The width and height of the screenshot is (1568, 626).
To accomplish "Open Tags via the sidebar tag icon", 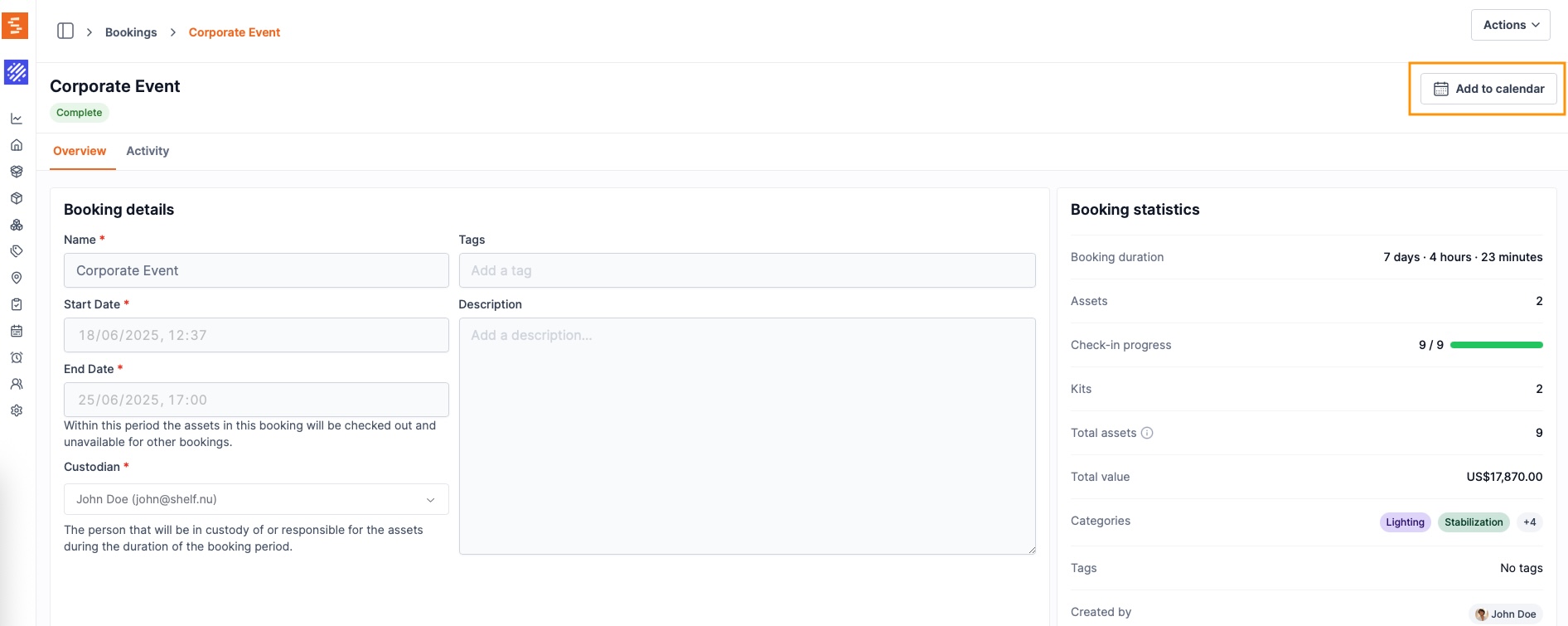I will [17, 251].
